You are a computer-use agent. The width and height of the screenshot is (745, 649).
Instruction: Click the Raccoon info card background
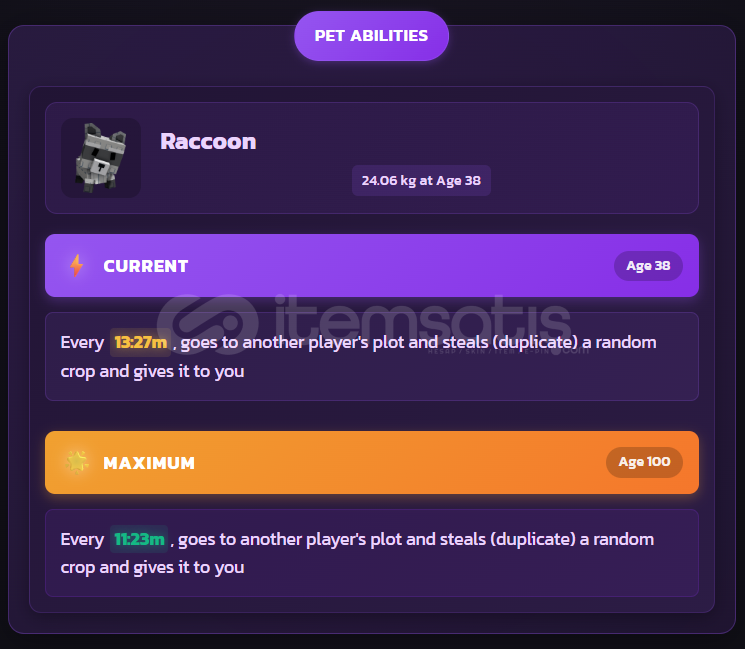372,158
